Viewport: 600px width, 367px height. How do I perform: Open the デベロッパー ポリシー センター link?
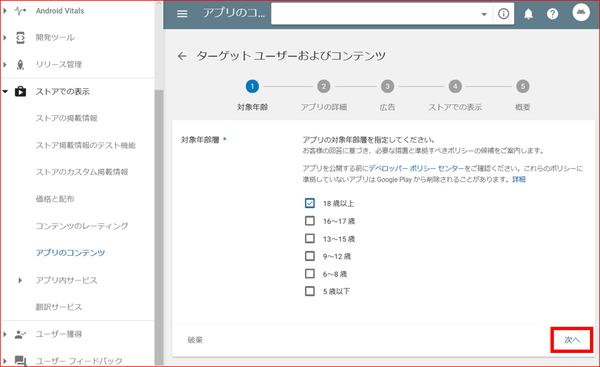pyautogui.click(x=416, y=168)
